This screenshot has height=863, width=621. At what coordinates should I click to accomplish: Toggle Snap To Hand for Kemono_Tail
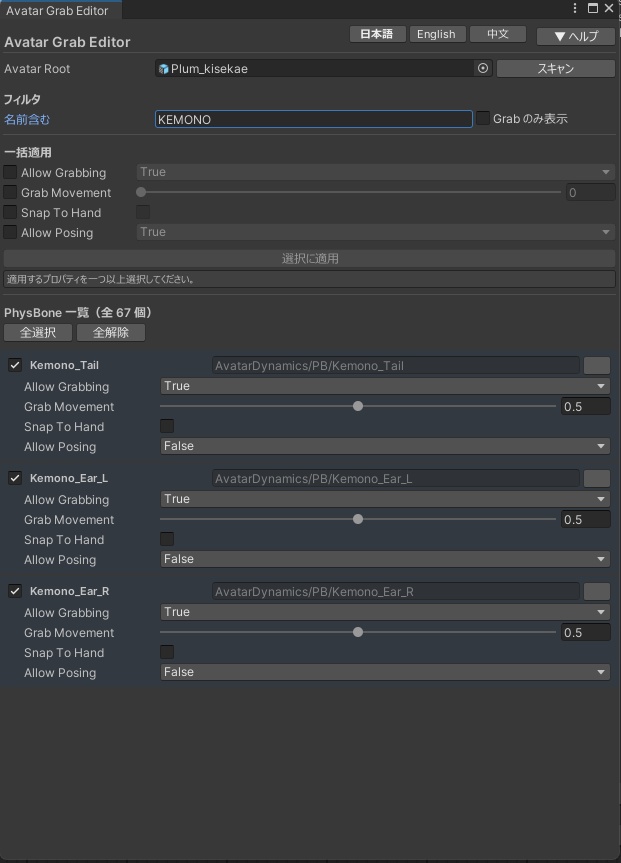coord(167,426)
